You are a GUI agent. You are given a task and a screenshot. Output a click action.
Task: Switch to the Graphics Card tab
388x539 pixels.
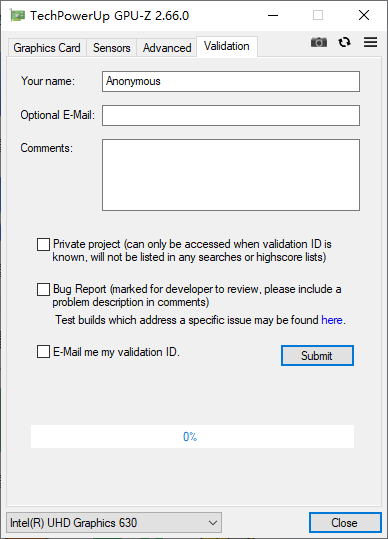point(47,47)
